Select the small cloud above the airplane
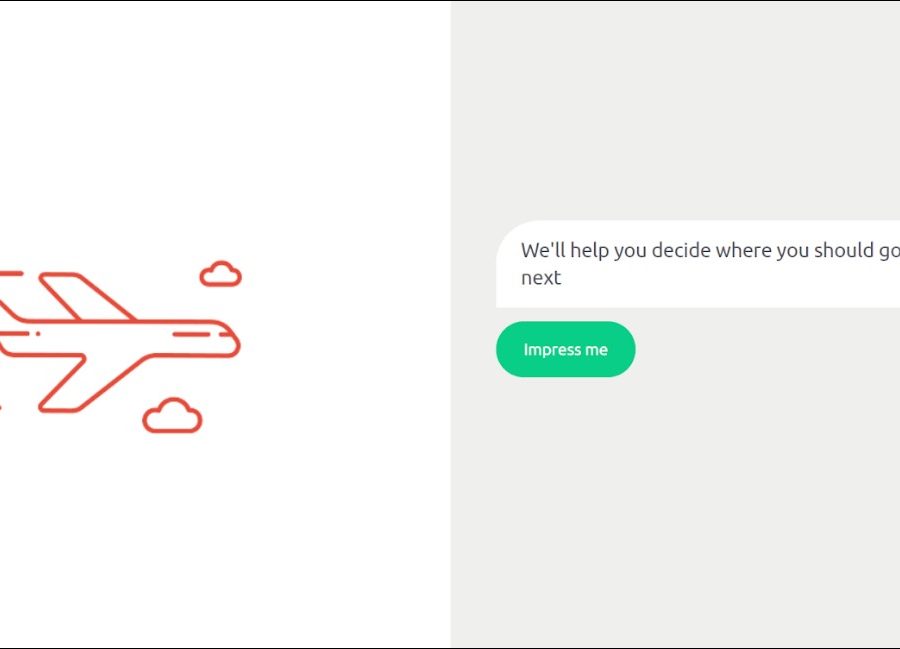This screenshot has width=900, height=649. 220,274
